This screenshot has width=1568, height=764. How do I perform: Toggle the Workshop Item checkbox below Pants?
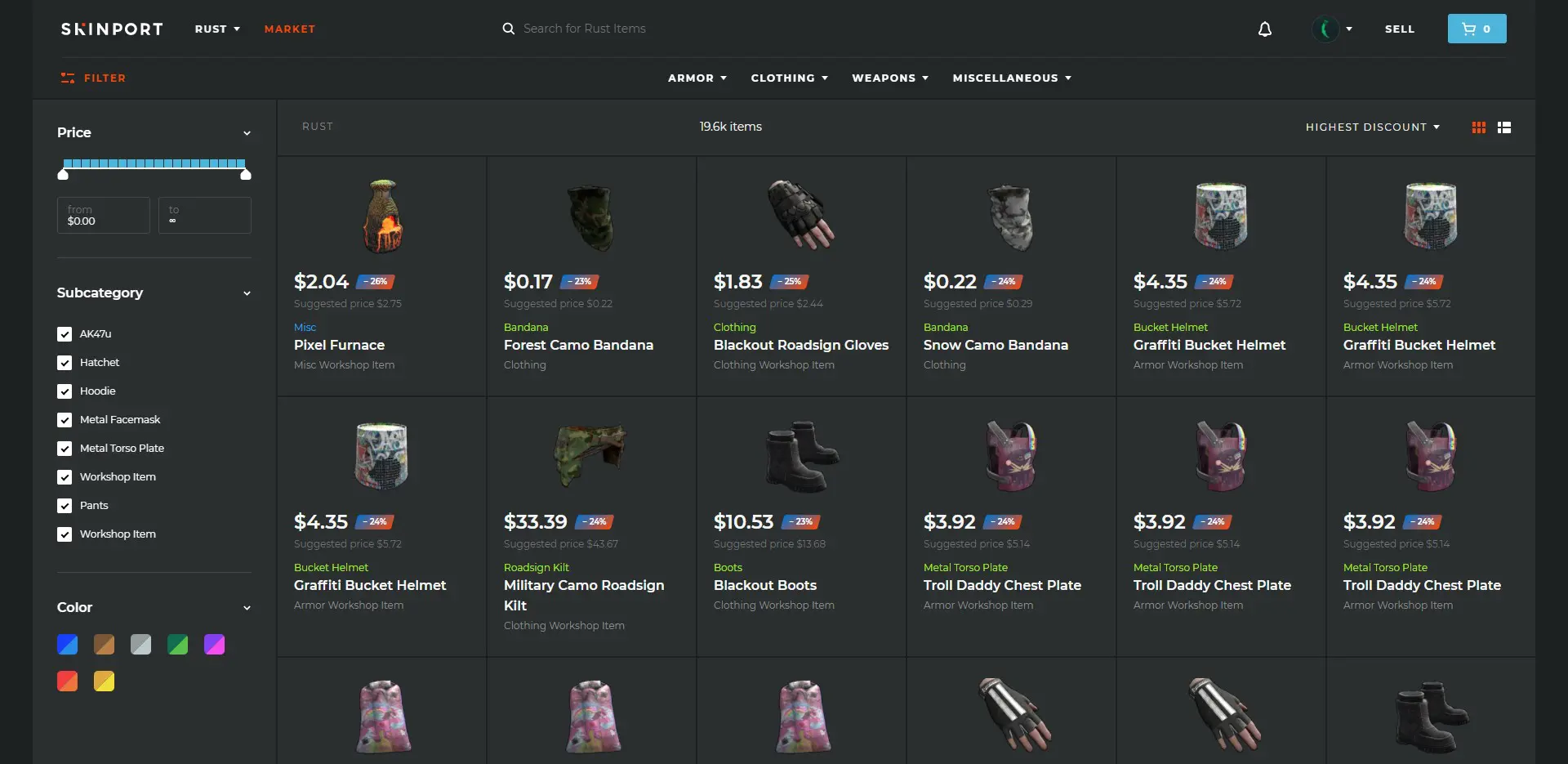click(x=65, y=534)
